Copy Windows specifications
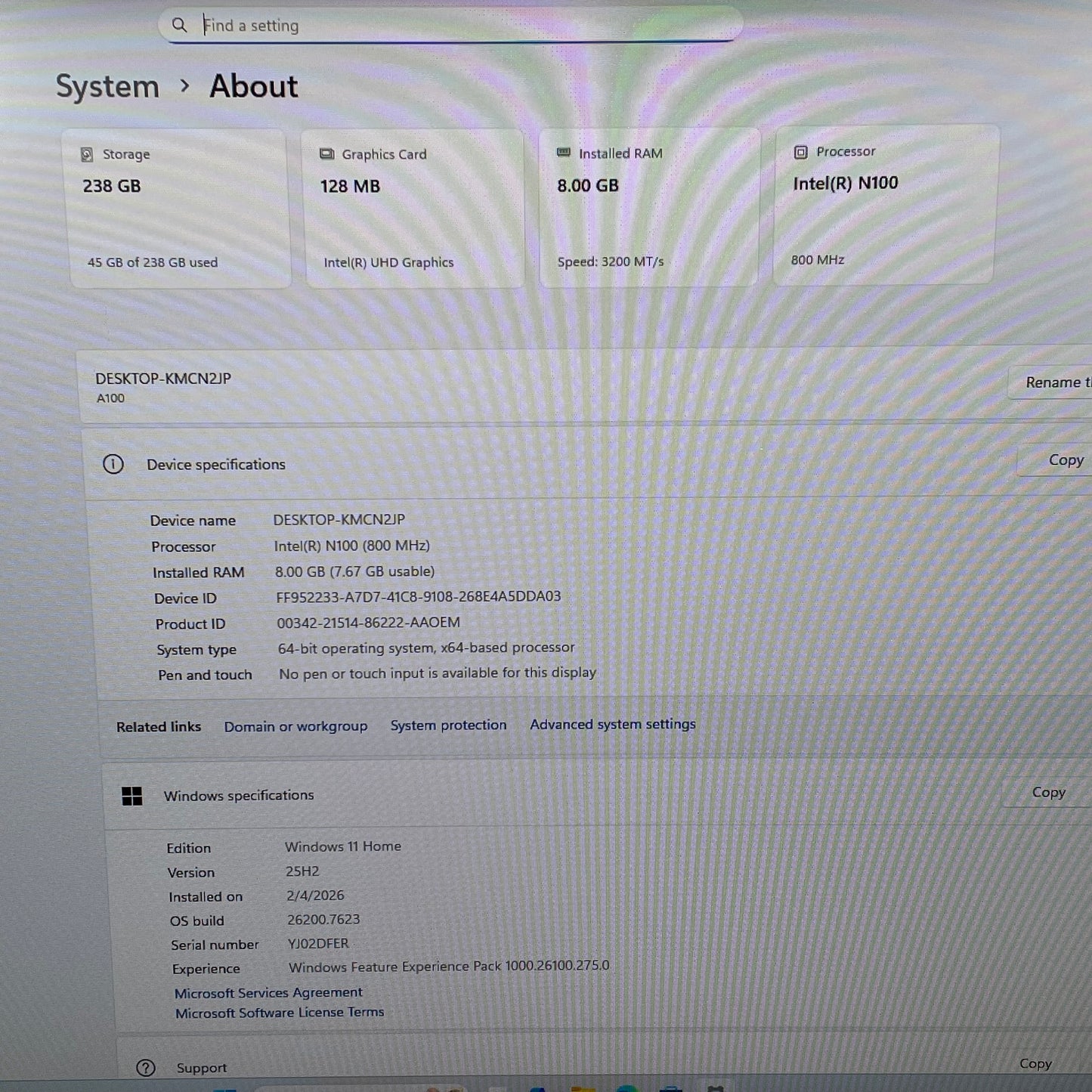This screenshot has width=1092, height=1092. pyautogui.click(x=1049, y=792)
